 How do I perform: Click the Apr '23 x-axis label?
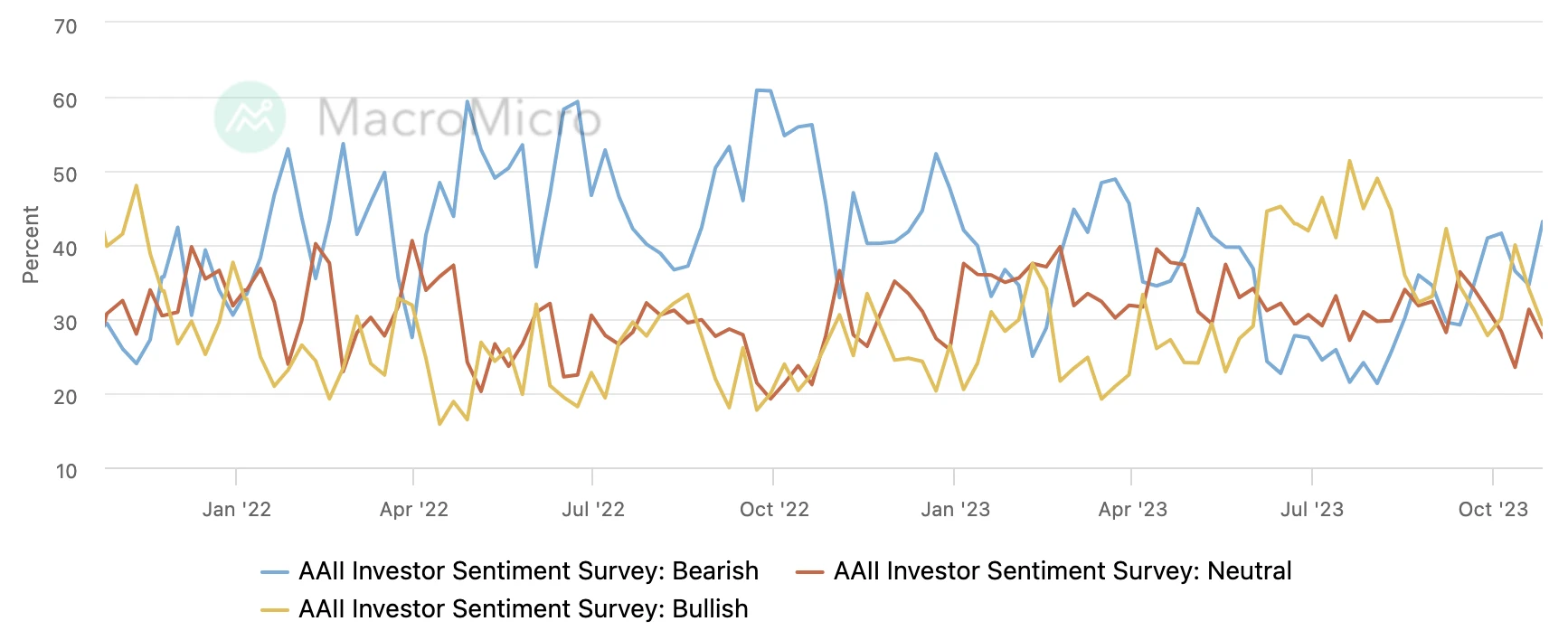coord(1131,510)
